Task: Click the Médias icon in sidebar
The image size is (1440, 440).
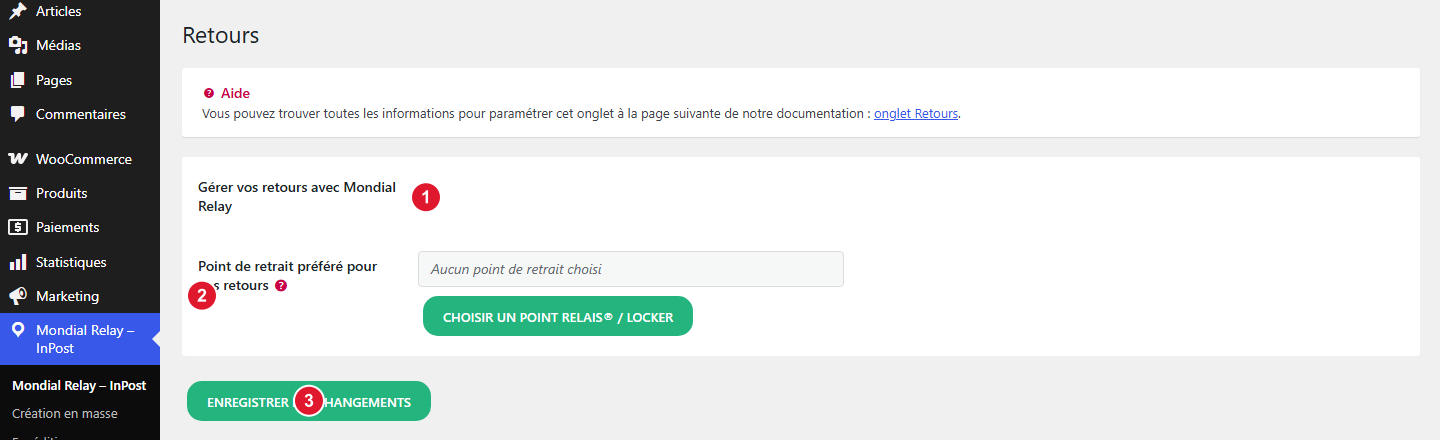Action: (17, 45)
